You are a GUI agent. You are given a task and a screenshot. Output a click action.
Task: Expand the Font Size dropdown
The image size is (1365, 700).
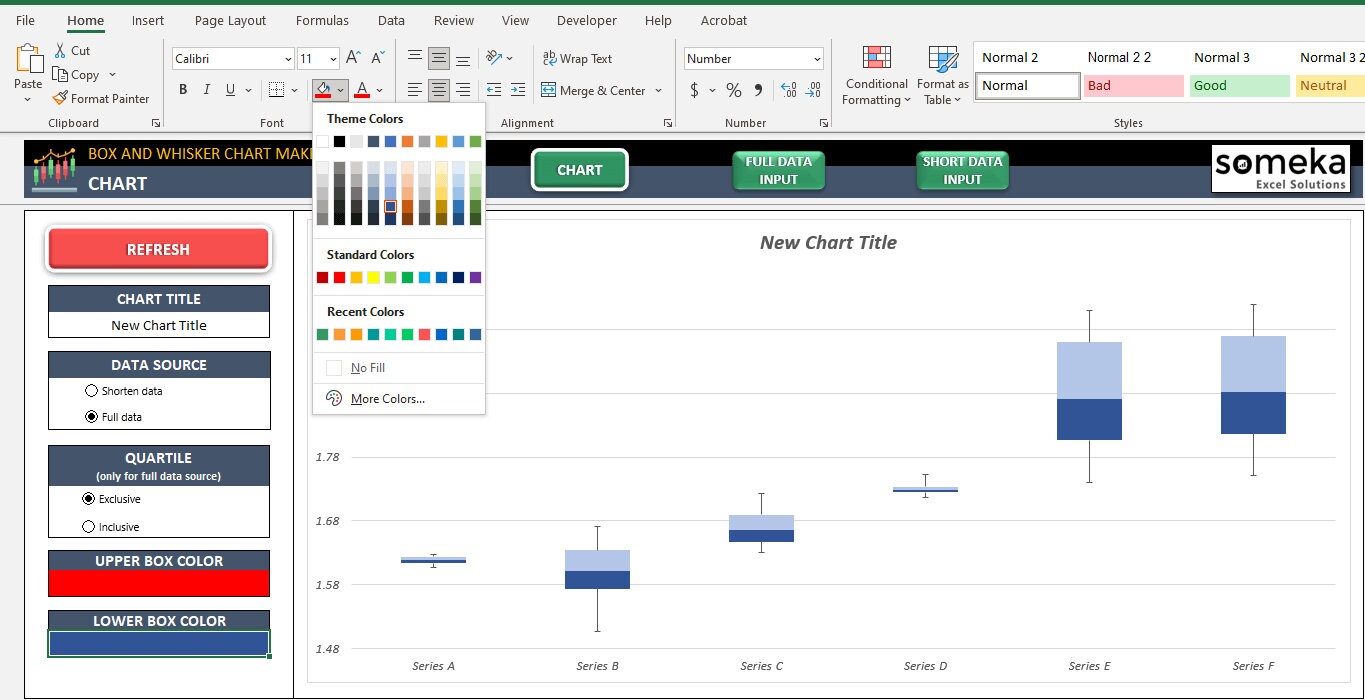pyautogui.click(x=331, y=58)
